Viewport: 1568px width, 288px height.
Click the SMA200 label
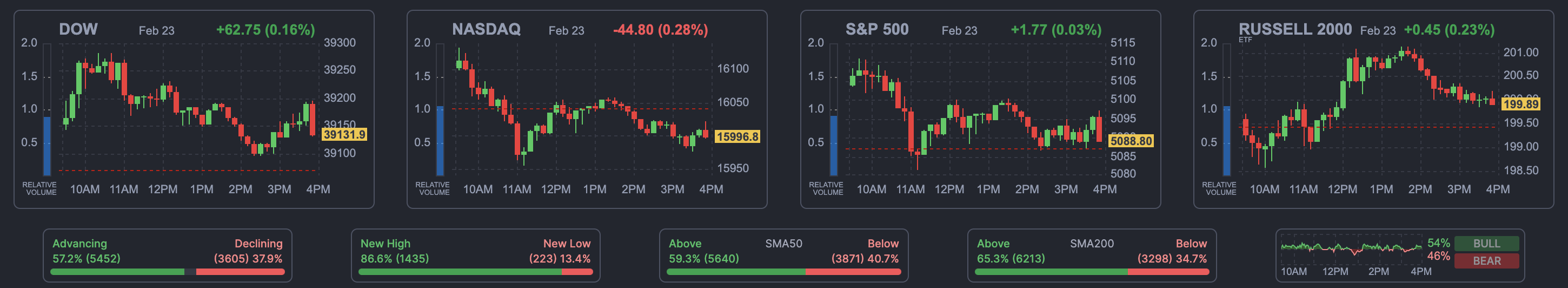[1092, 244]
